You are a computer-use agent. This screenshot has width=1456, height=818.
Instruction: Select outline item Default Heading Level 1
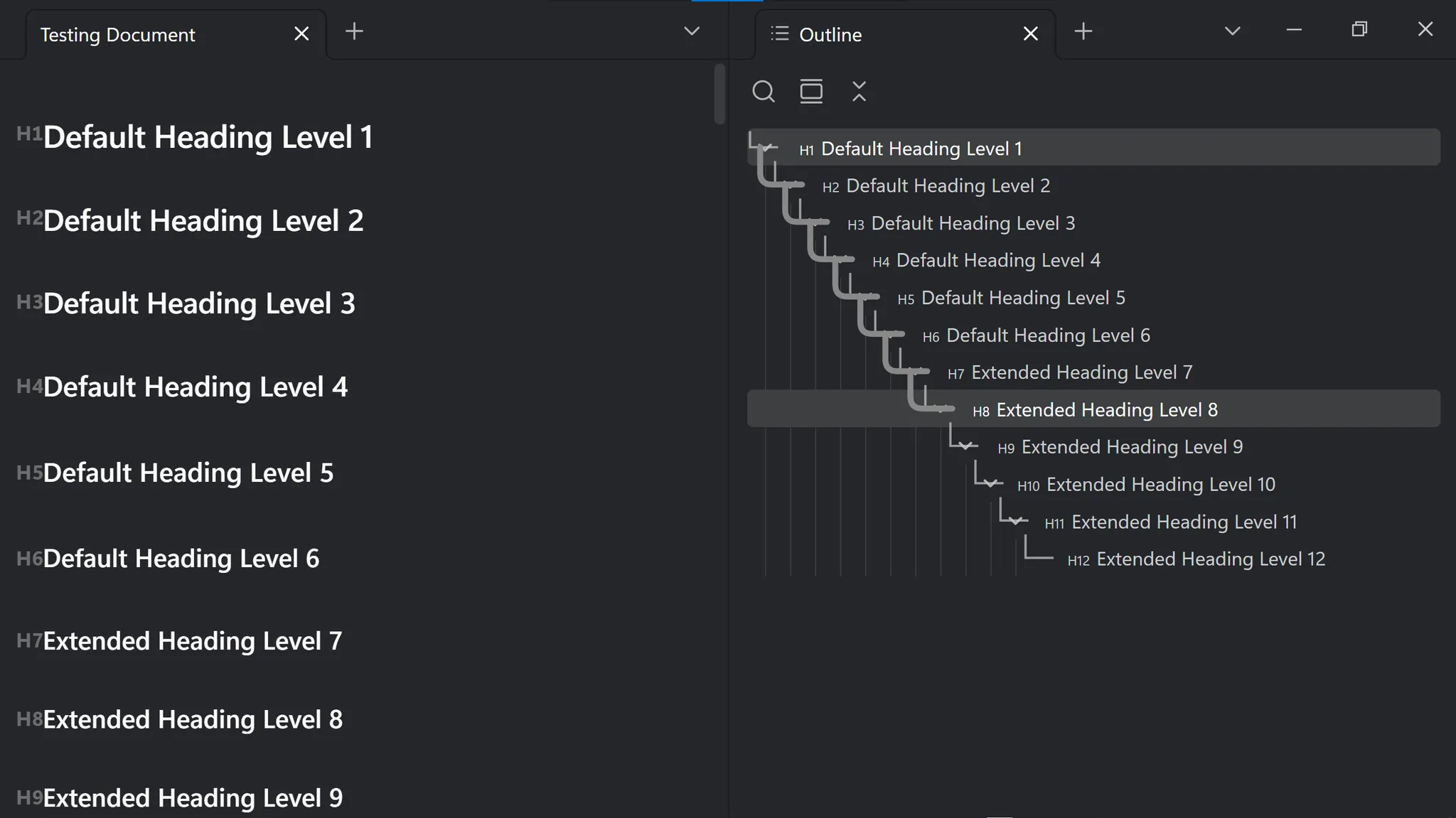[x=1093, y=148]
